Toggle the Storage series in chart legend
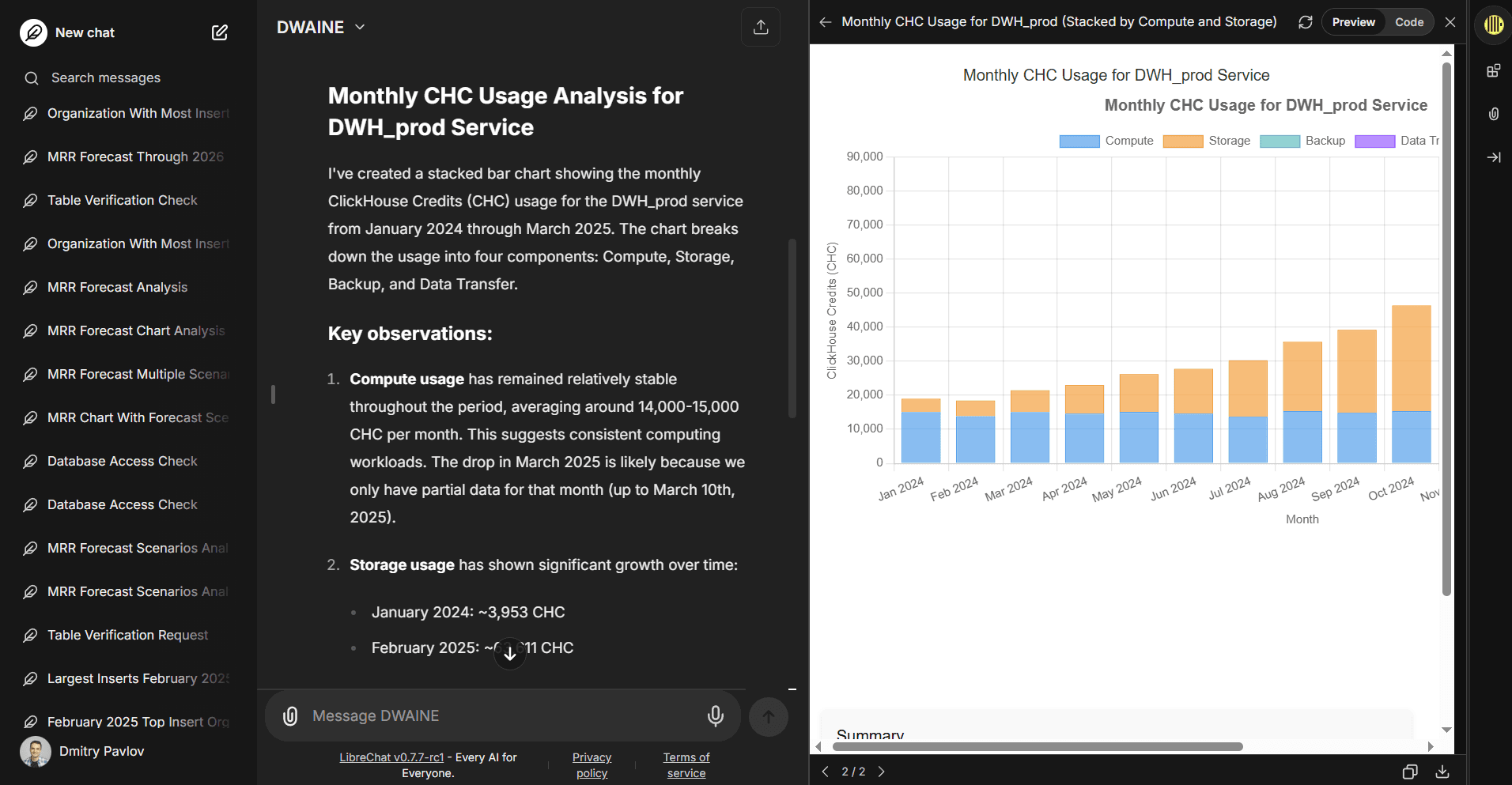 coord(1207,141)
